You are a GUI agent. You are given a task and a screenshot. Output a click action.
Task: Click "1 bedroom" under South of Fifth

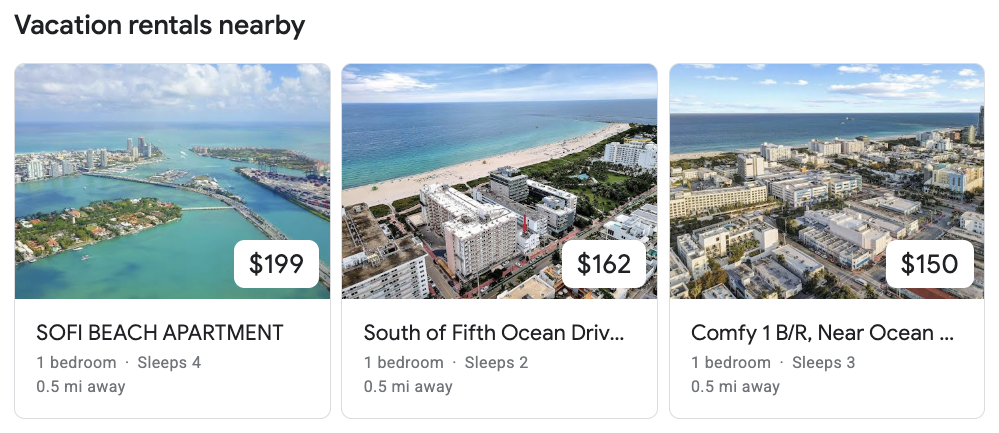click(x=404, y=362)
